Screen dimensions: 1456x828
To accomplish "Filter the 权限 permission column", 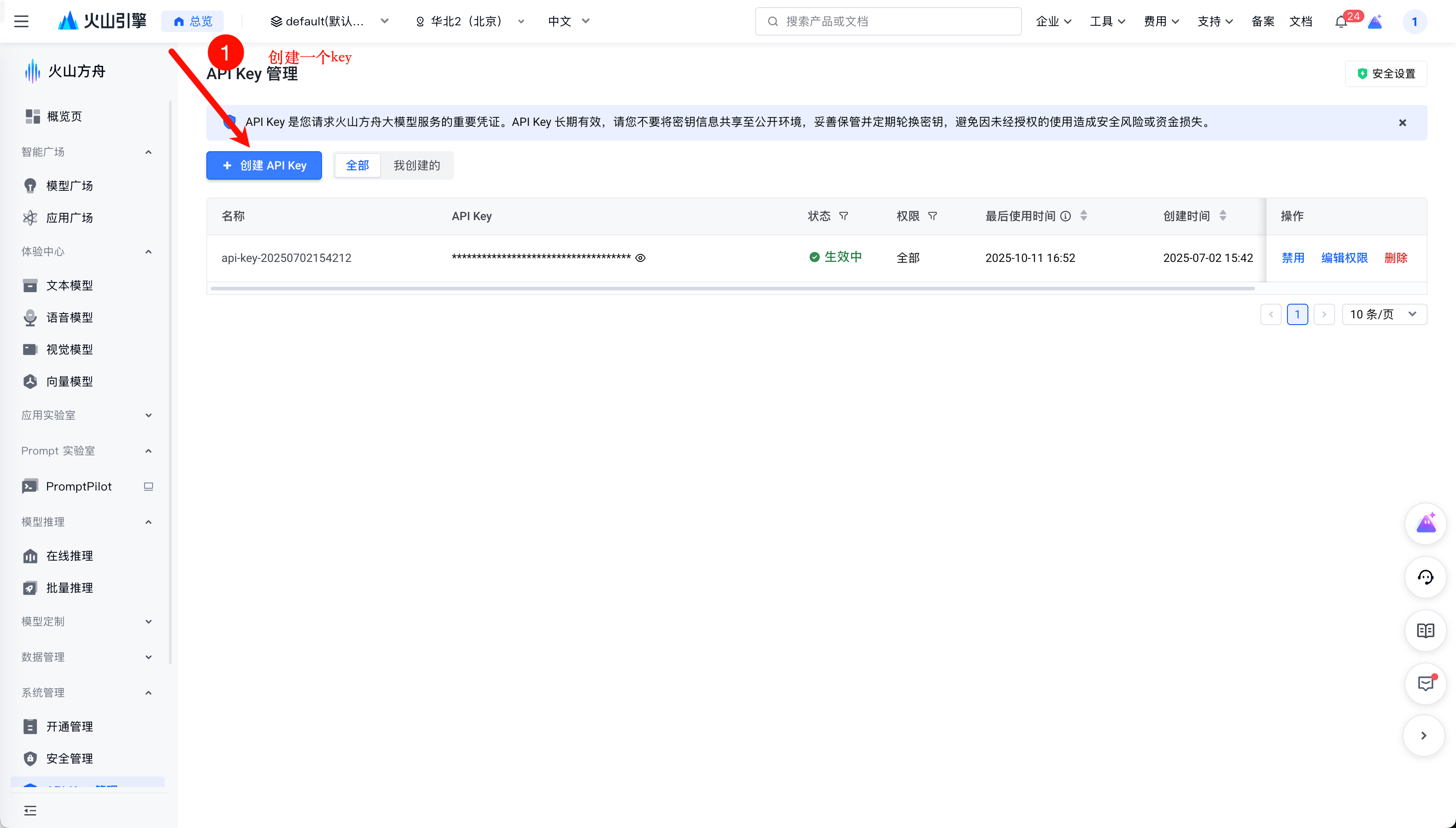I will point(932,216).
